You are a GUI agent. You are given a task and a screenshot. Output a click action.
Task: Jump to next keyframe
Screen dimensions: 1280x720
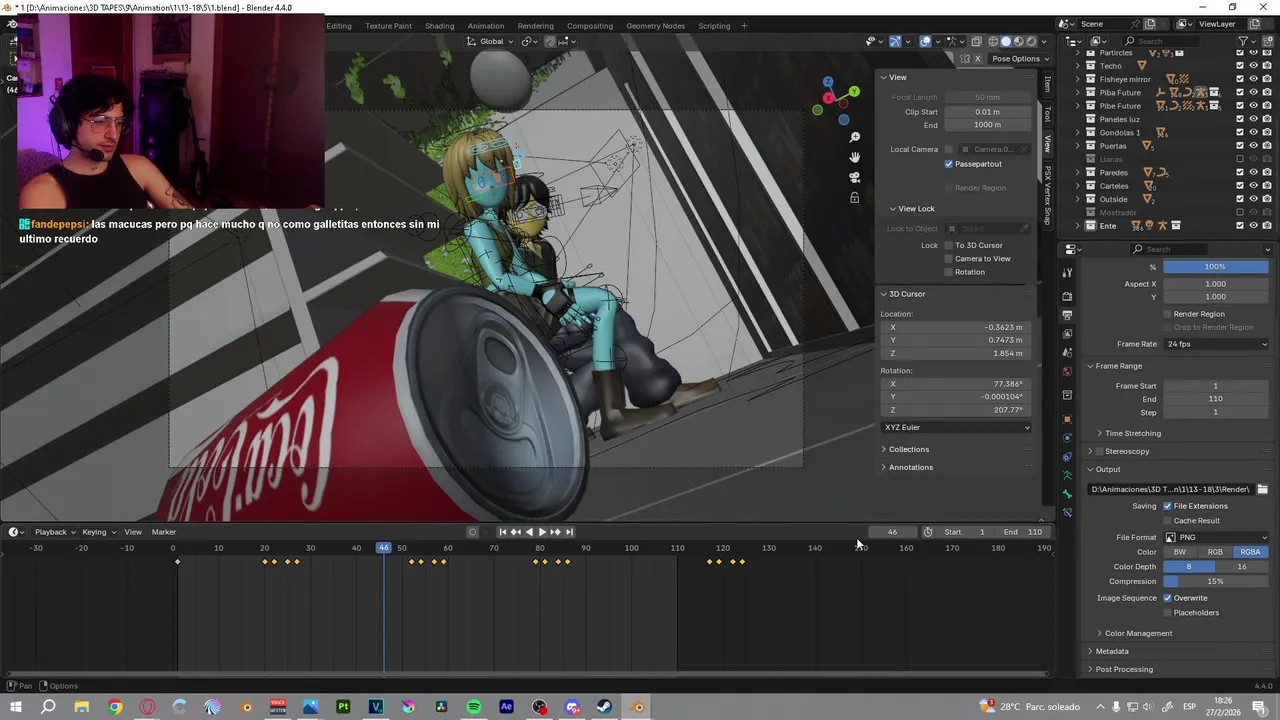tap(555, 532)
